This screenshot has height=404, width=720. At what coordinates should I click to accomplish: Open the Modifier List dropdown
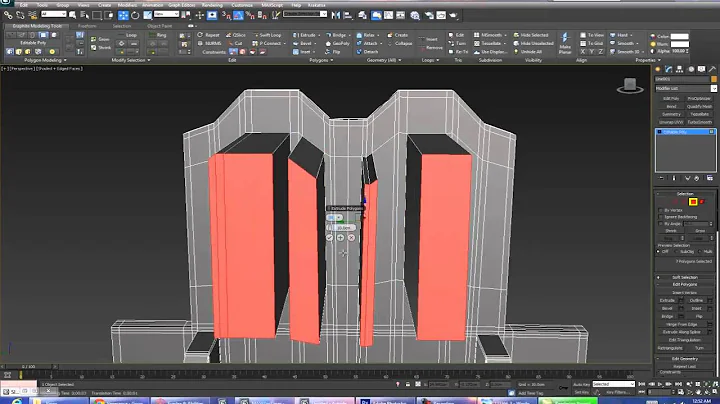pyautogui.click(x=714, y=88)
